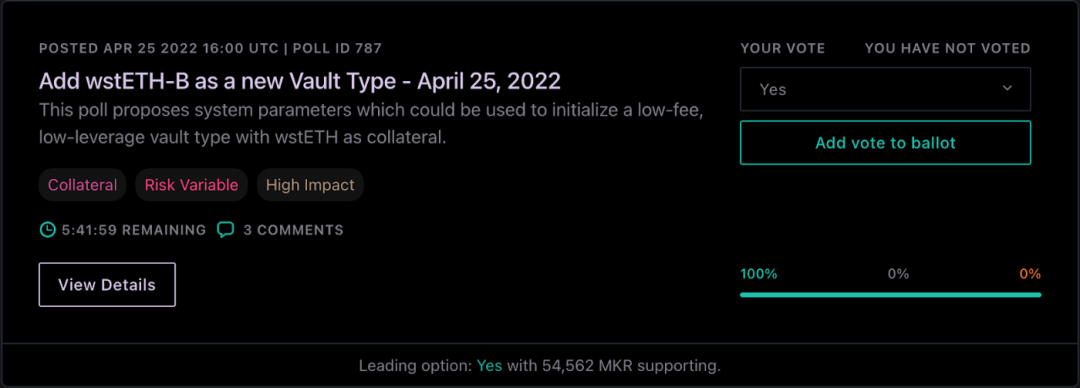
Task: Click the orange 0% percentage label
Action: pyautogui.click(x=1030, y=274)
